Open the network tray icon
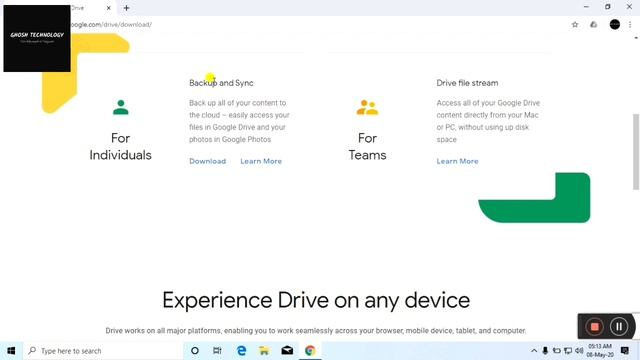 click(568, 351)
